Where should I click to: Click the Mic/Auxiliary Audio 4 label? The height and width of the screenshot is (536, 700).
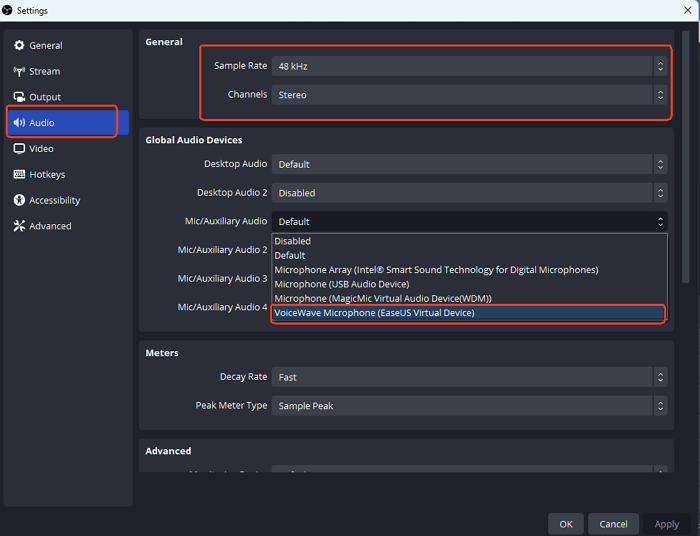click(222, 307)
